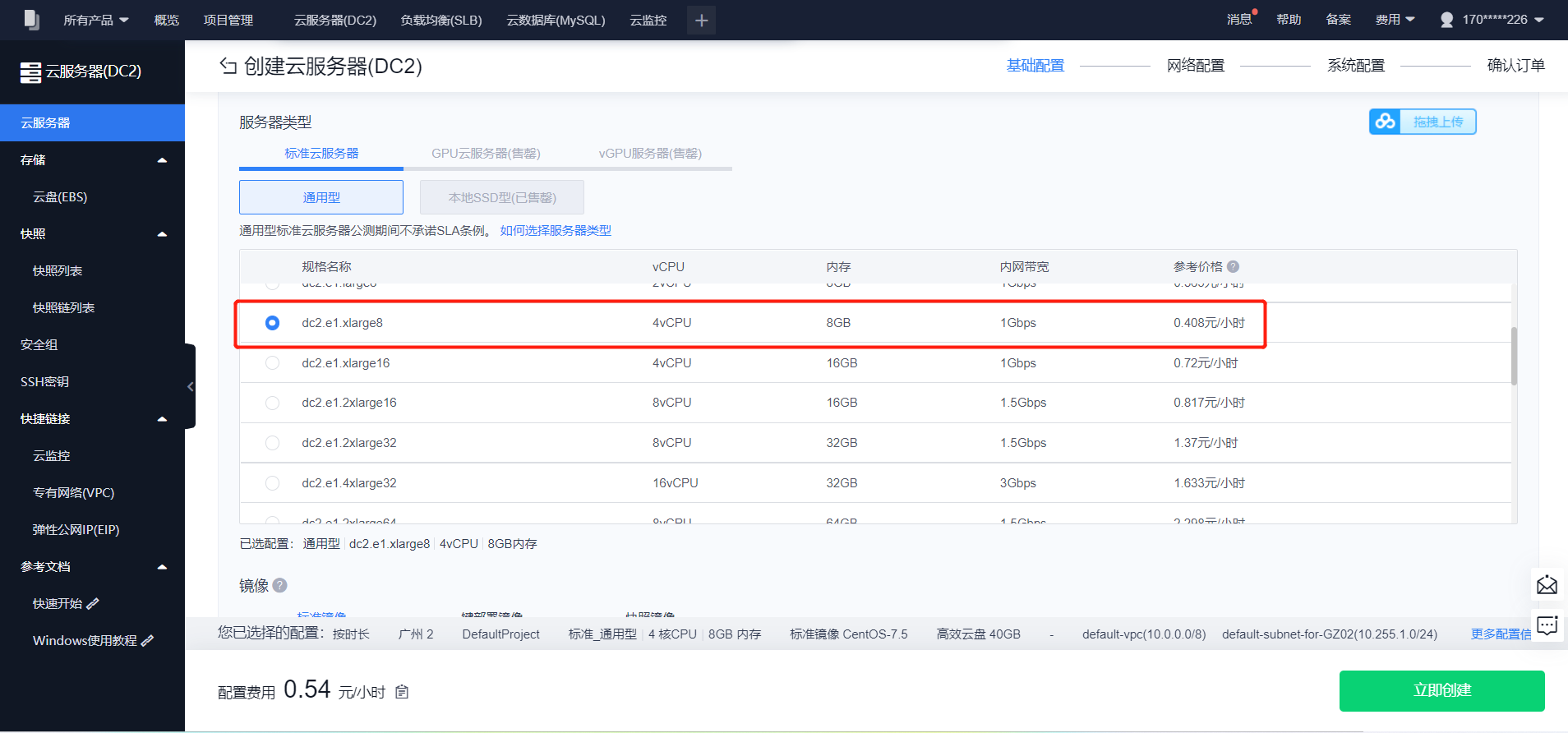
Task: Click the console logo icon at top-left
Action: point(31,20)
